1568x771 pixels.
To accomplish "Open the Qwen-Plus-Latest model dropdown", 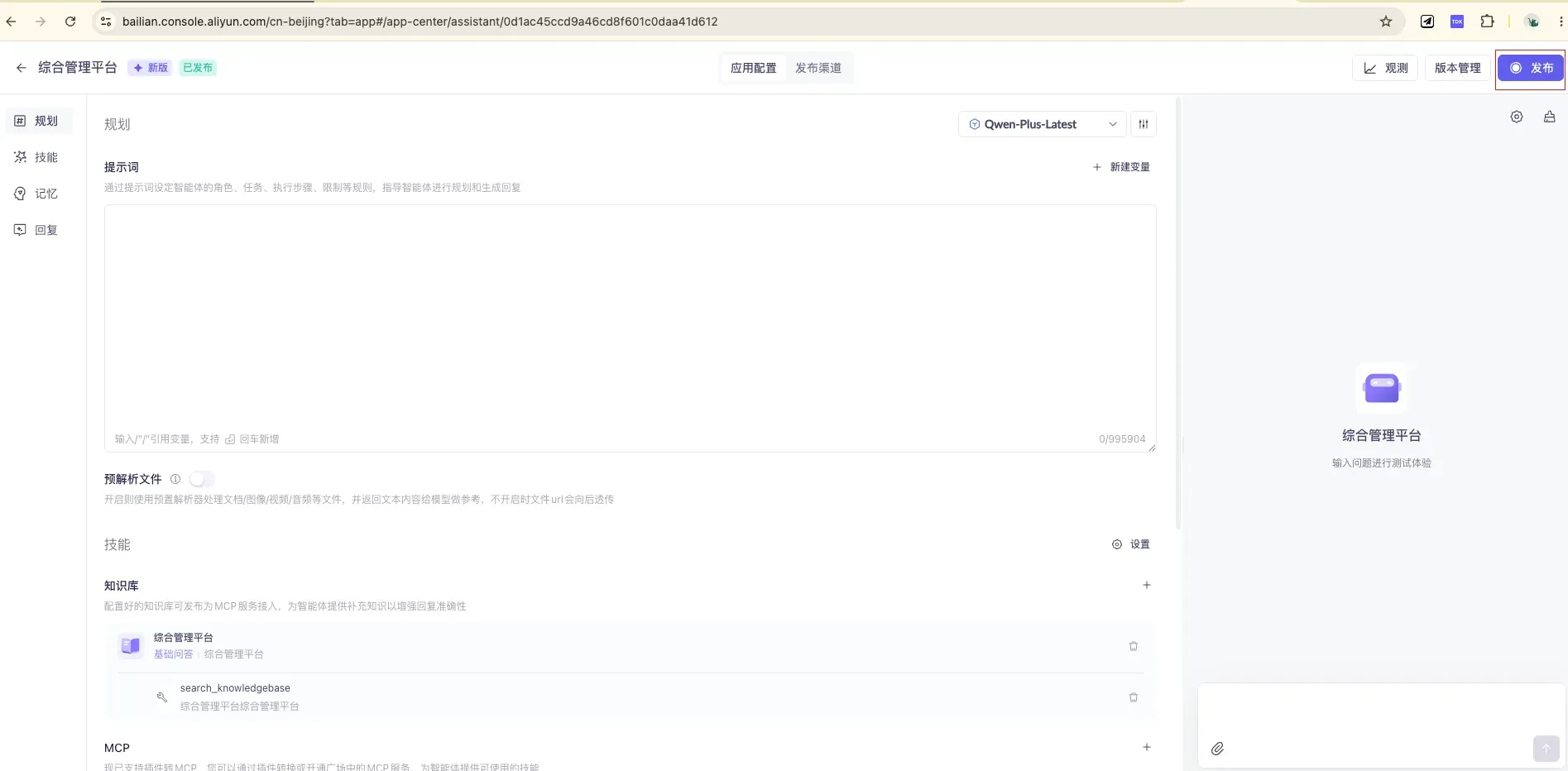I will 1043,124.
